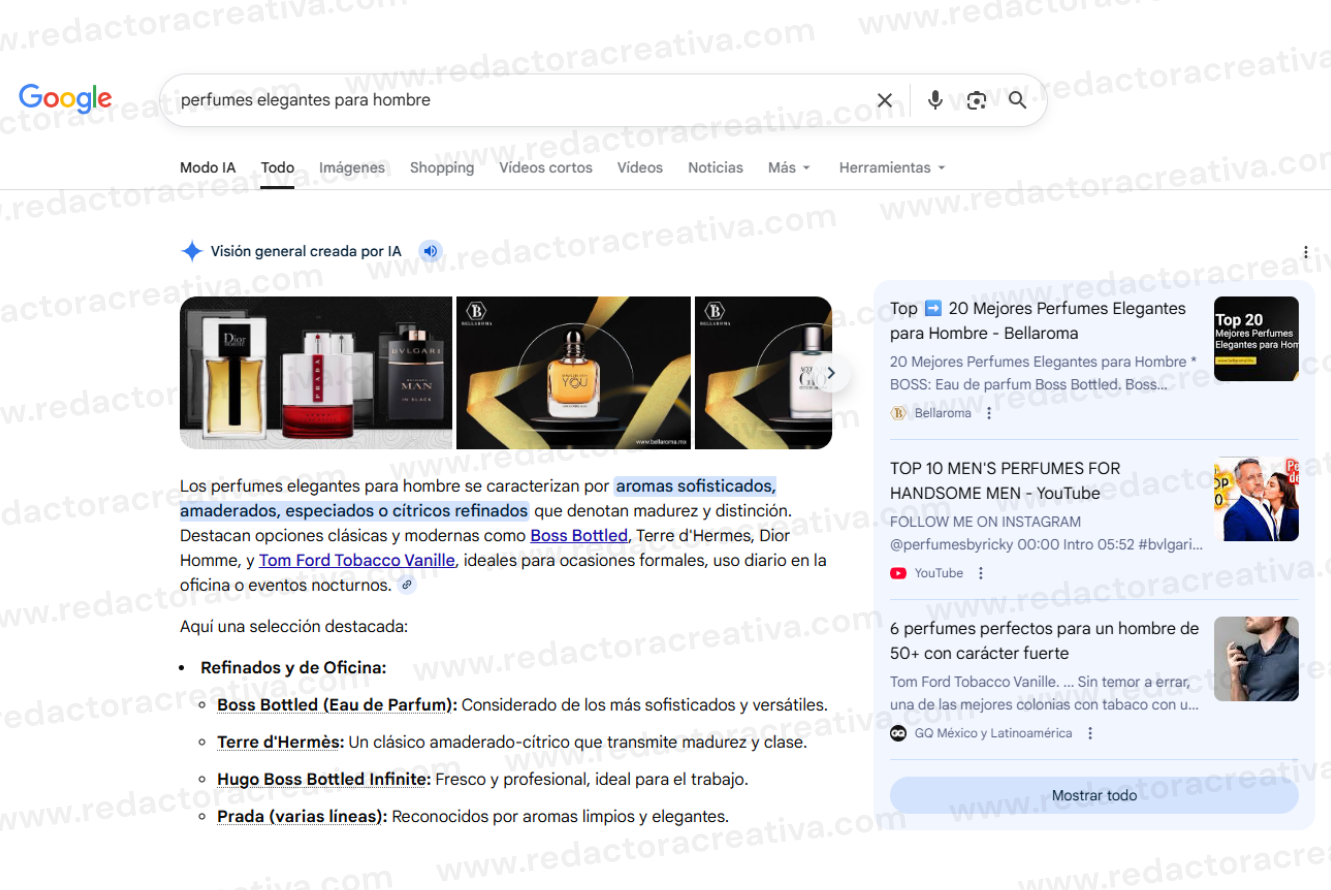Open 'TOP 10 MEN'S PERFUMES' YouTube result
The height and width of the screenshot is (890, 1331).
pyautogui.click(x=1005, y=480)
